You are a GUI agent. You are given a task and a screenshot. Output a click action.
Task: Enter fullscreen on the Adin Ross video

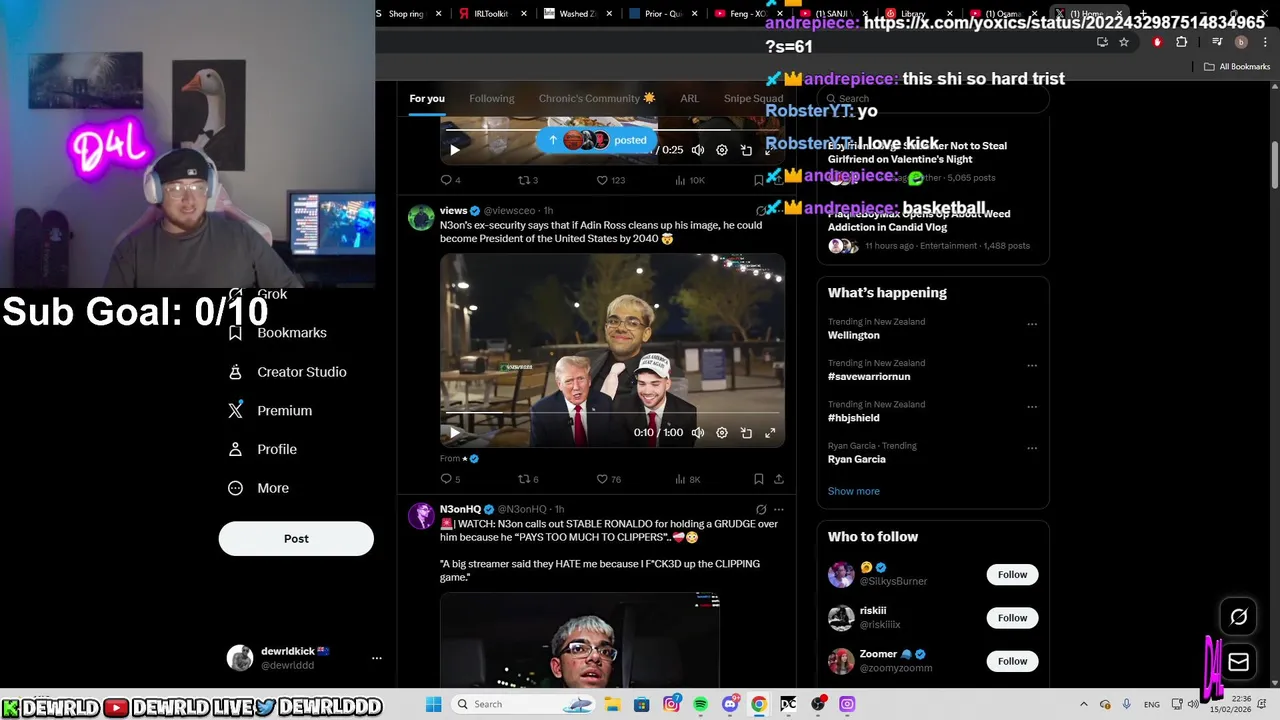(770, 433)
